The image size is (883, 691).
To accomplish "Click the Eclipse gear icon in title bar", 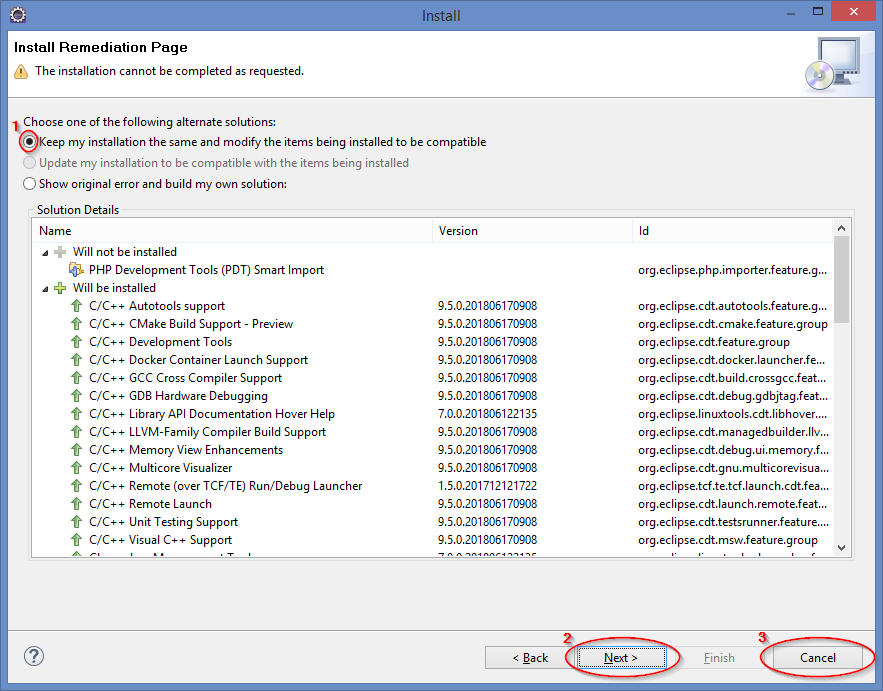I will tap(17, 15).
